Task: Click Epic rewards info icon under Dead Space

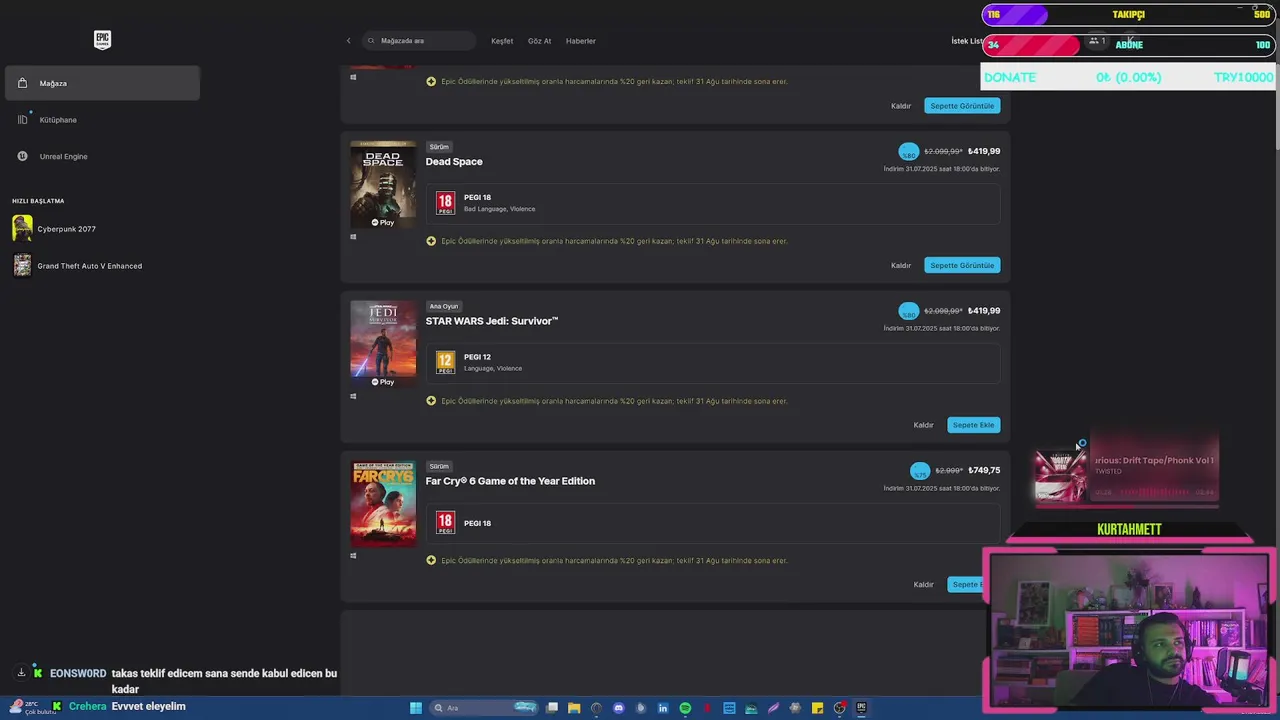Action: coord(431,241)
